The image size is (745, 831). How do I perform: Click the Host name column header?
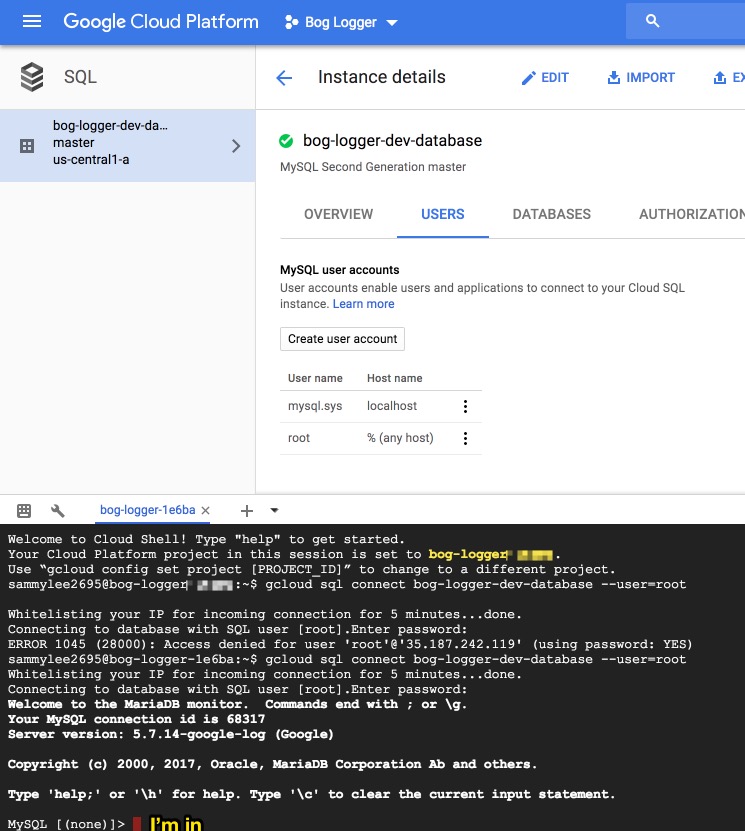(x=395, y=378)
